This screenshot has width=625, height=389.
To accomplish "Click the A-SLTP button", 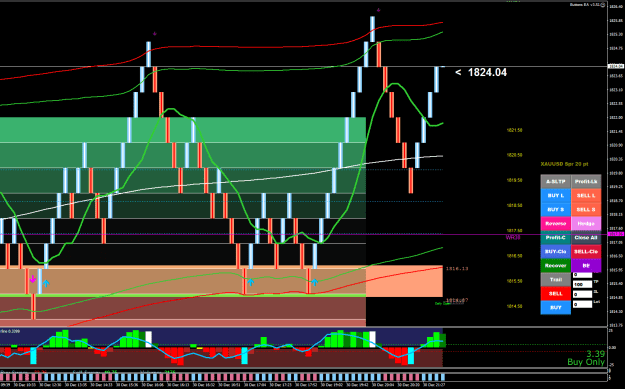I will coord(556,182).
